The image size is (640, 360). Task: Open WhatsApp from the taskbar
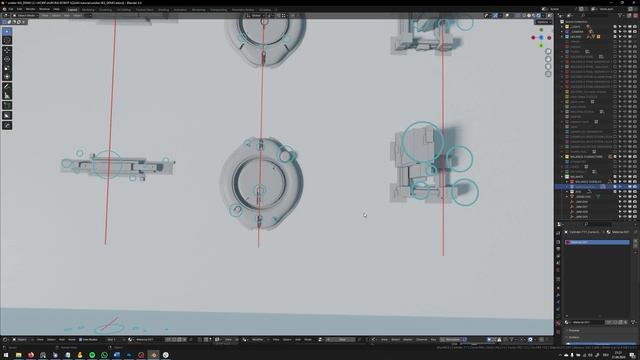pos(104,355)
